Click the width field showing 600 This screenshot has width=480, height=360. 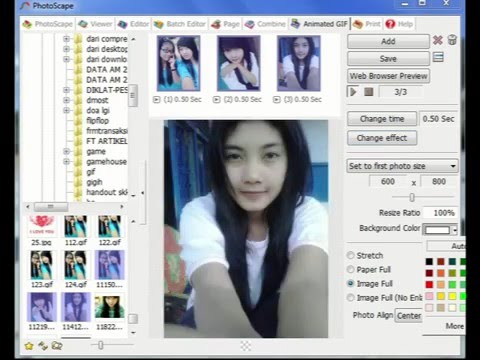387,181
